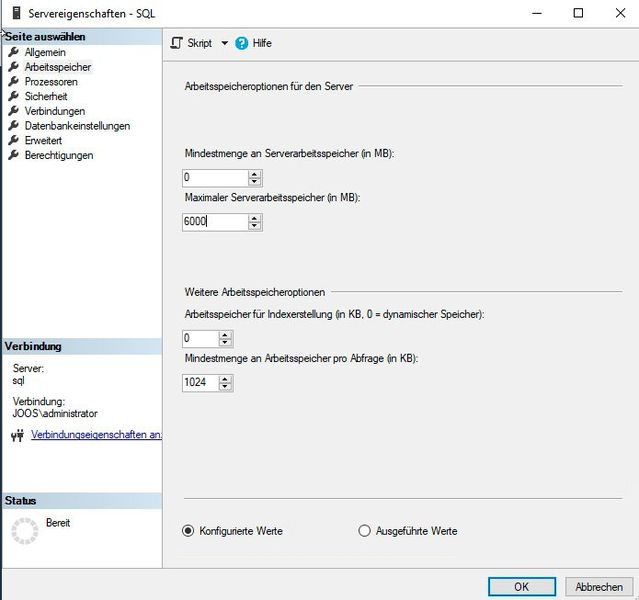Click the wrench icon beside Berechtigungen

[x=13, y=155]
